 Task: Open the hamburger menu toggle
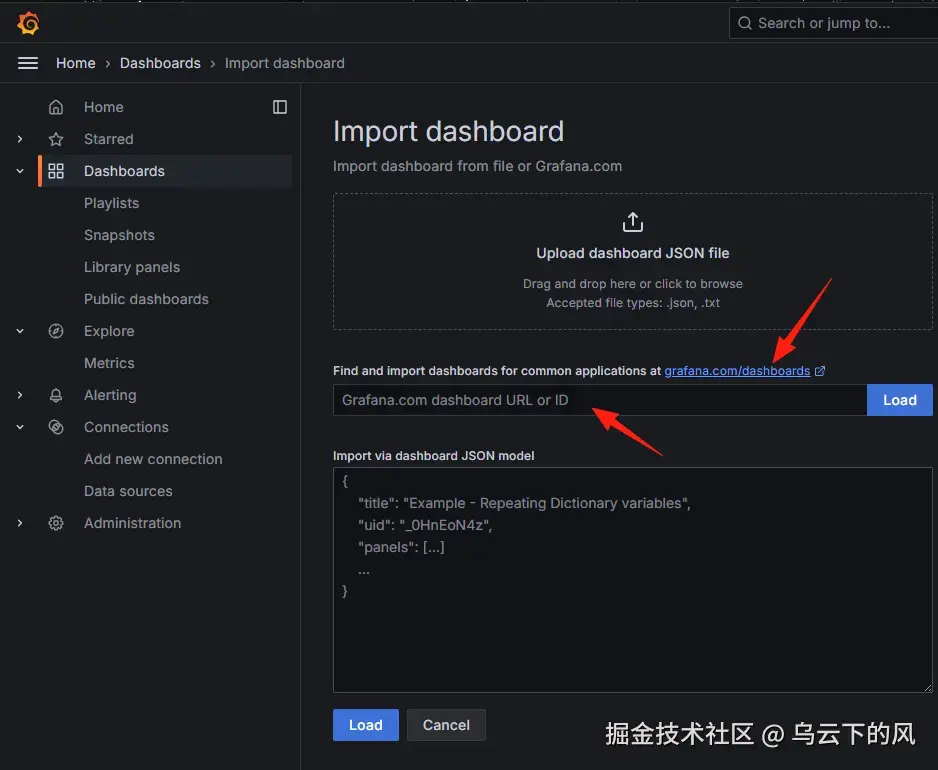(28, 63)
